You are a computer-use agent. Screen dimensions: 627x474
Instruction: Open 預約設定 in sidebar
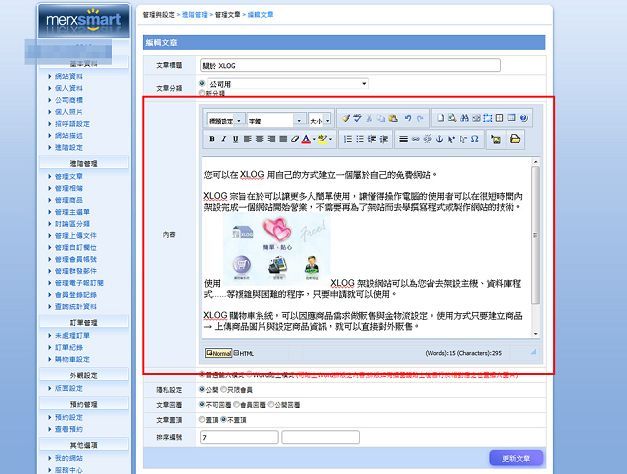coord(68,417)
